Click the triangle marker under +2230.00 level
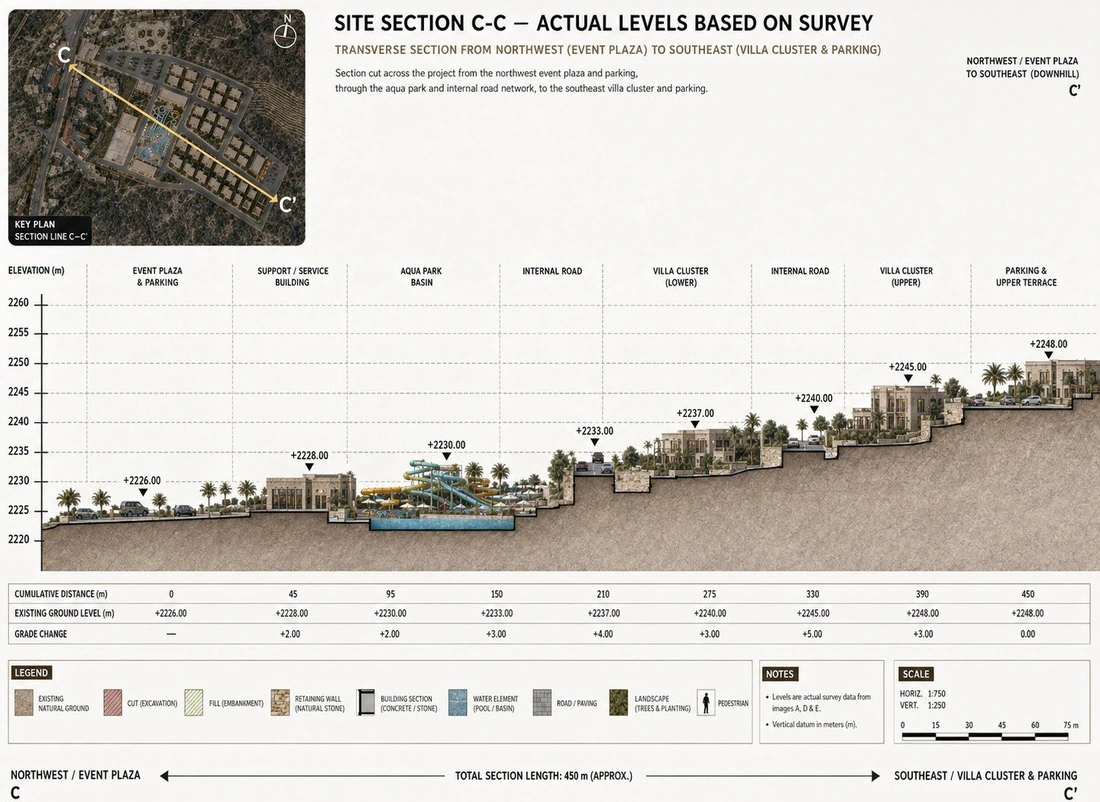This screenshot has width=1100, height=802. [446, 456]
